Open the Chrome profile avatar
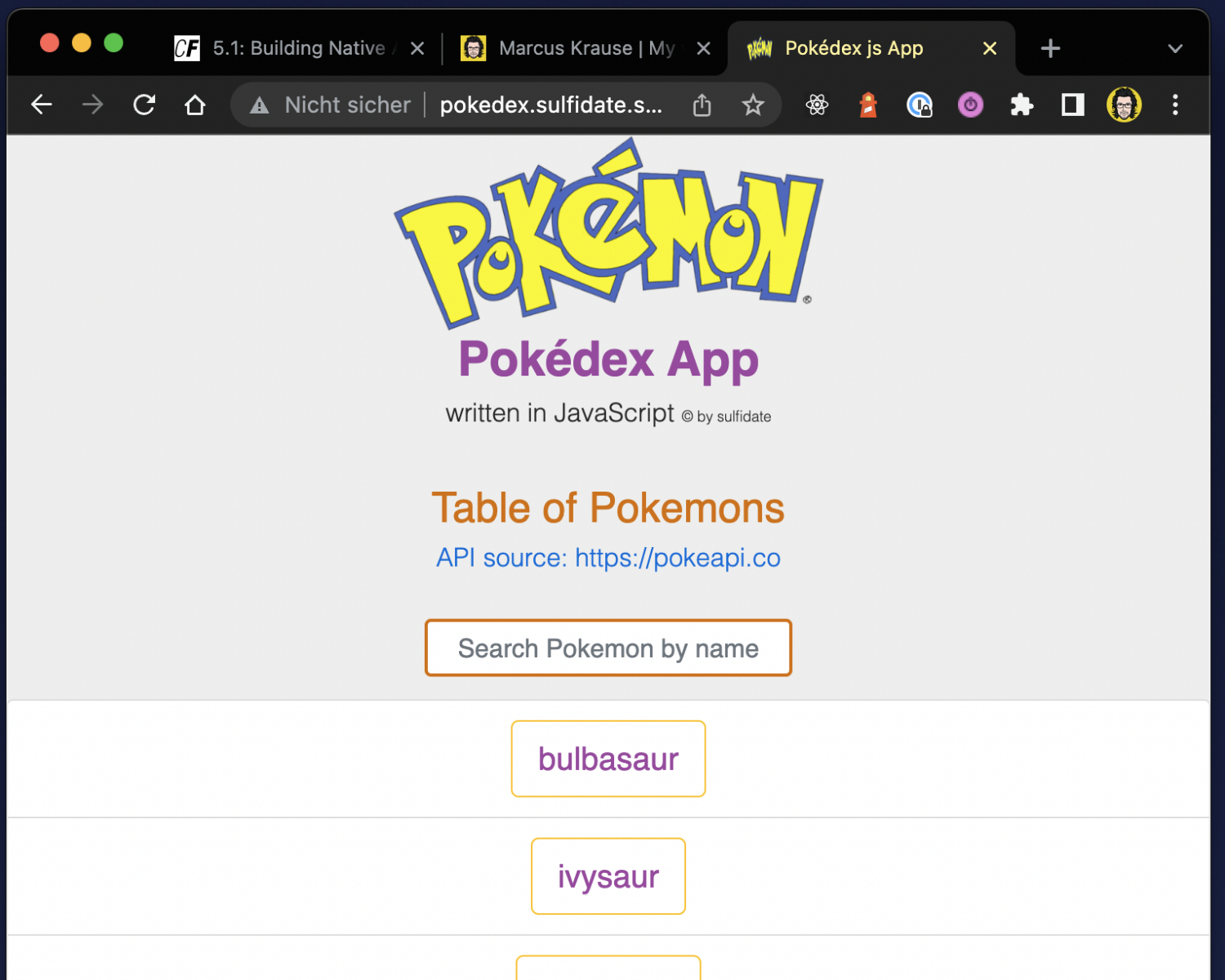This screenshot has height=980, width=1225. pos(1124,105)
